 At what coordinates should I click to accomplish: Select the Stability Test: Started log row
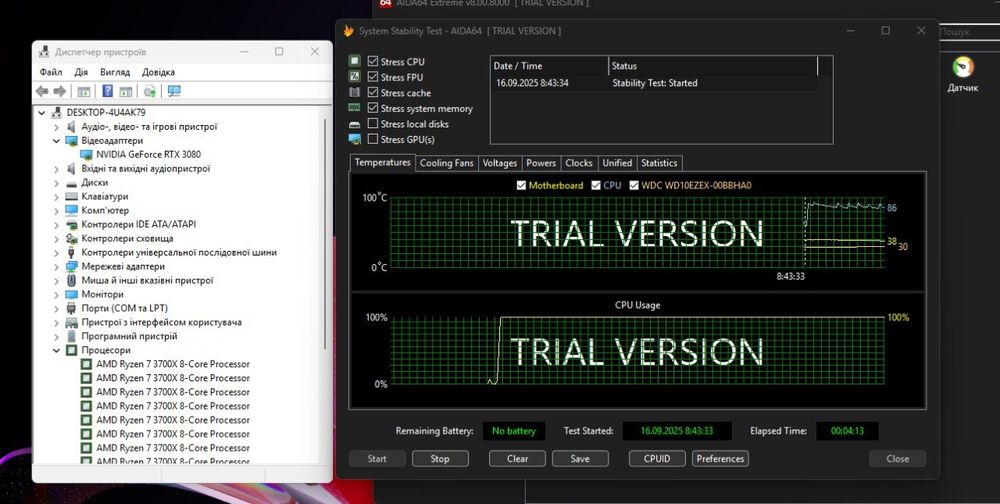coord(654,83)
